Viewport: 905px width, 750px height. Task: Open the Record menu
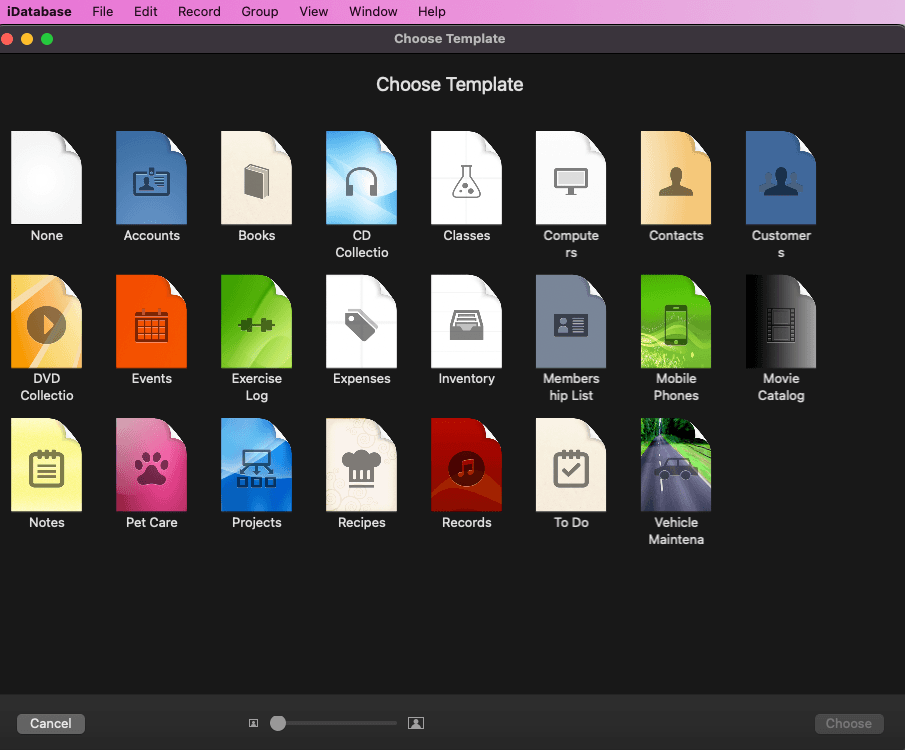199,12
